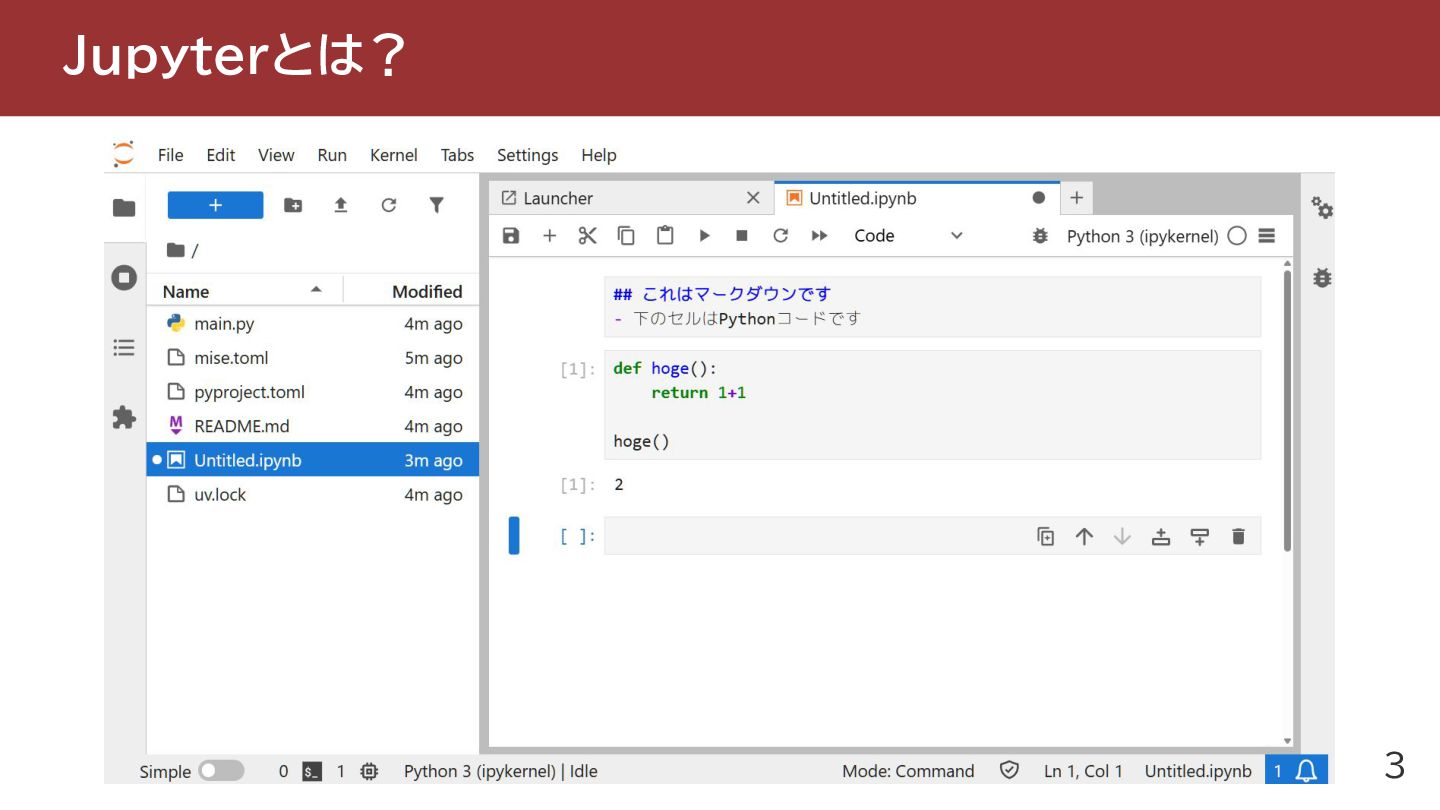Open the Code cell type dropdown
The height and width of the screenshot is (810, 1440).
pyautogui.click(x=908, y=236)
